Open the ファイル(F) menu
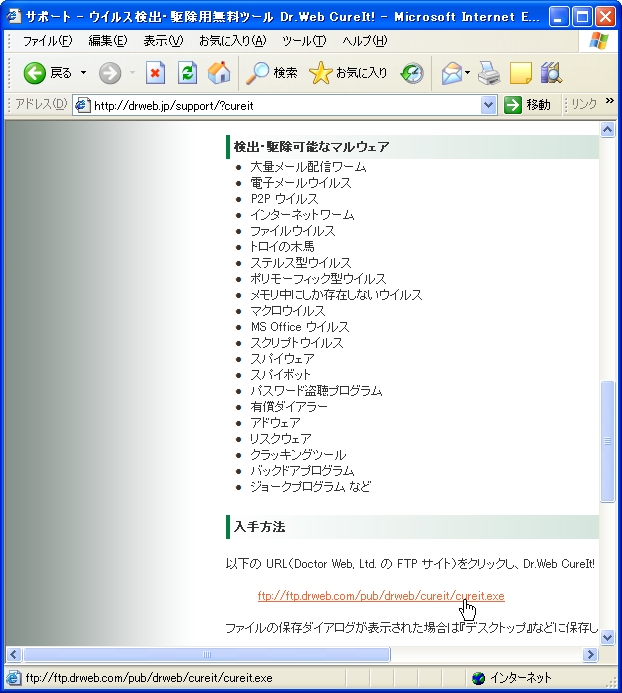The image size is (622, 693). pos(47,41)
